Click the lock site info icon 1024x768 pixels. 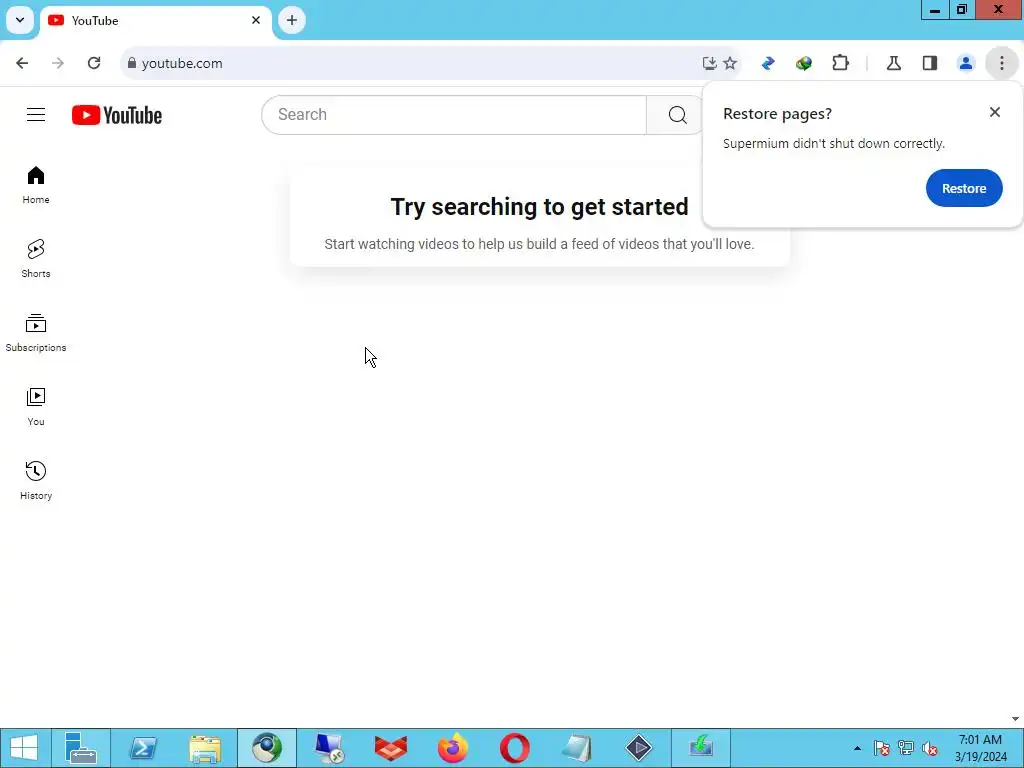click(132, 63)
